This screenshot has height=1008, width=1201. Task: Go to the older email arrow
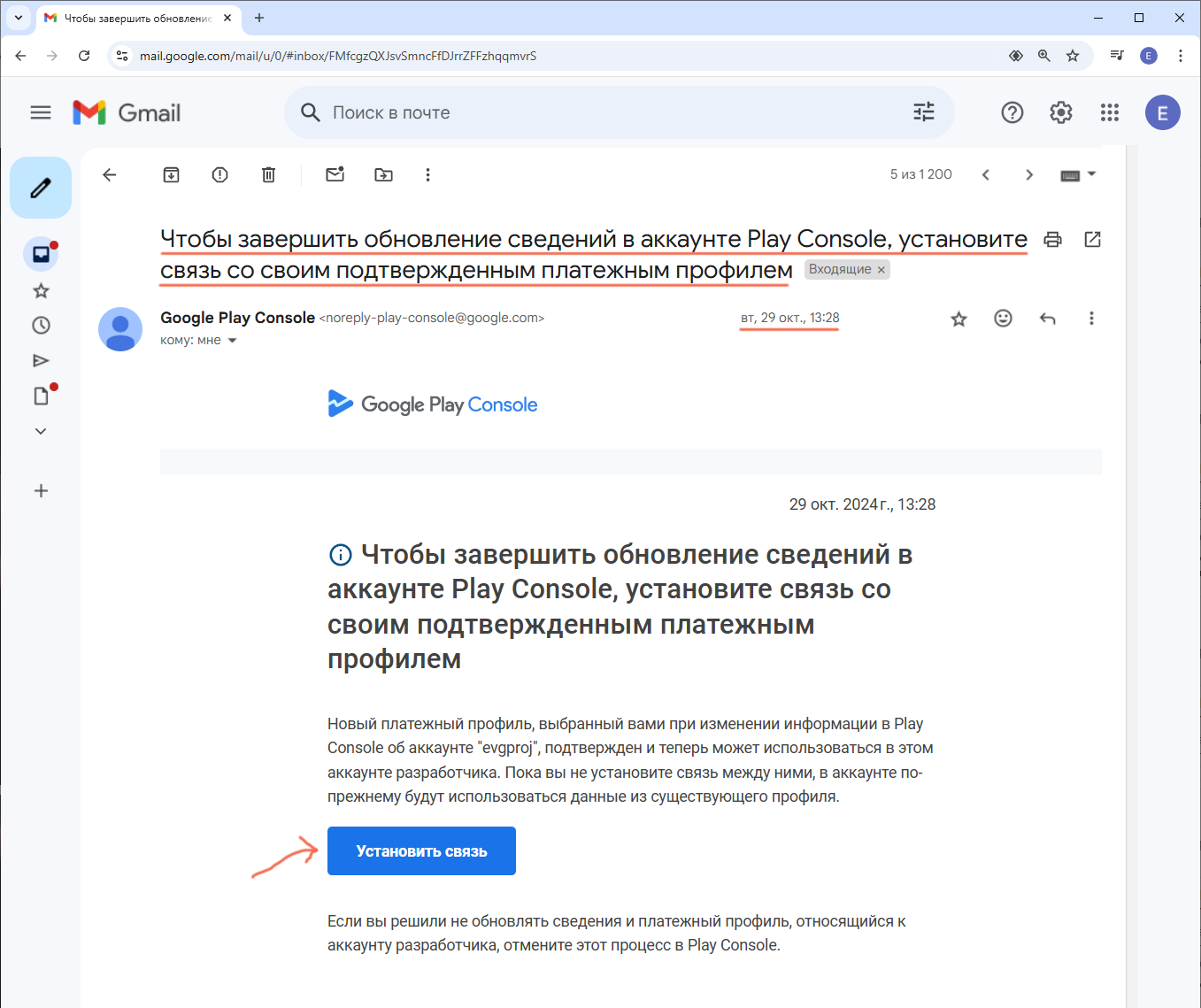pos(1029,174)
